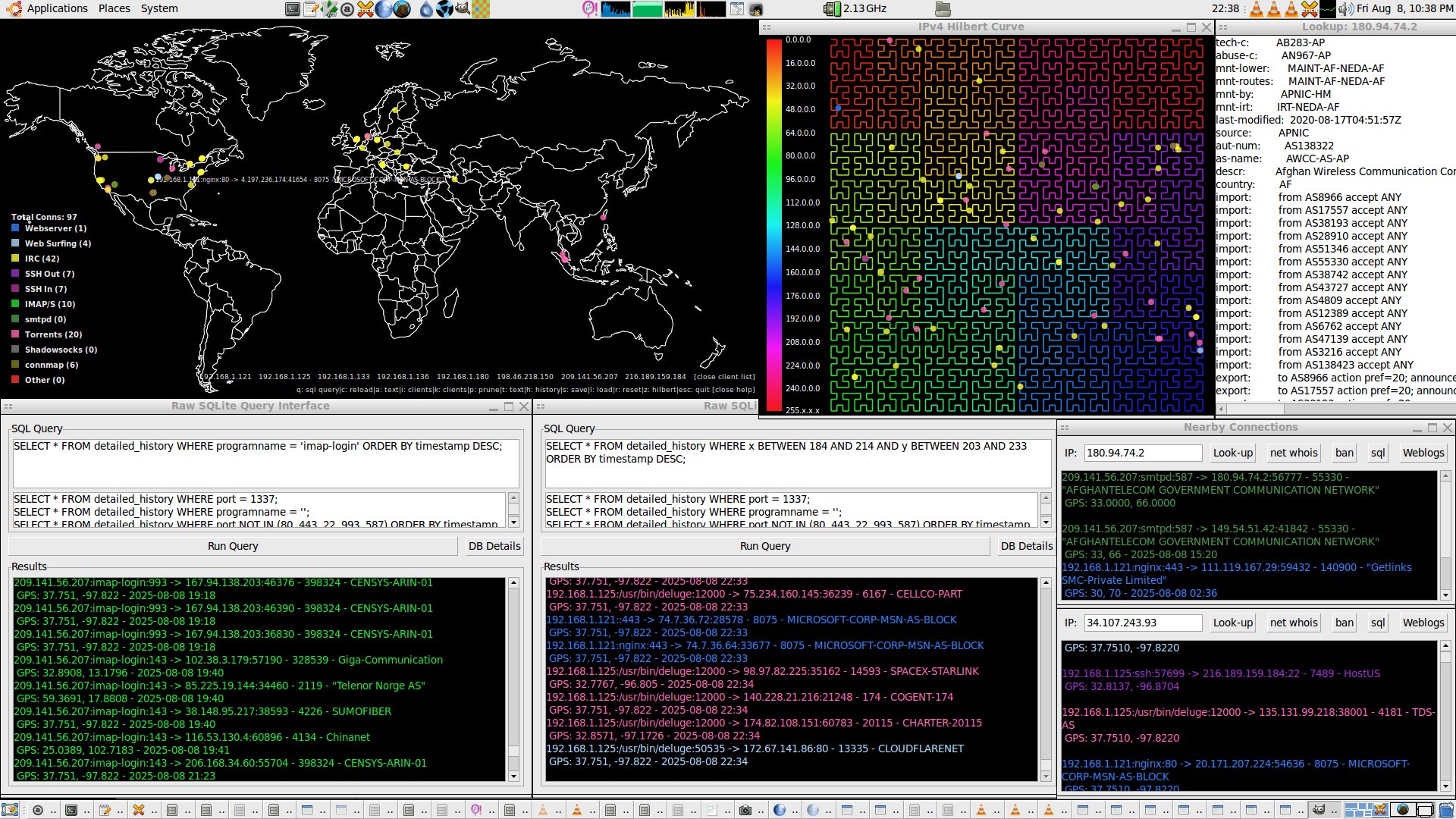Look-up IP 34.107.243.93

point(1233,623)
